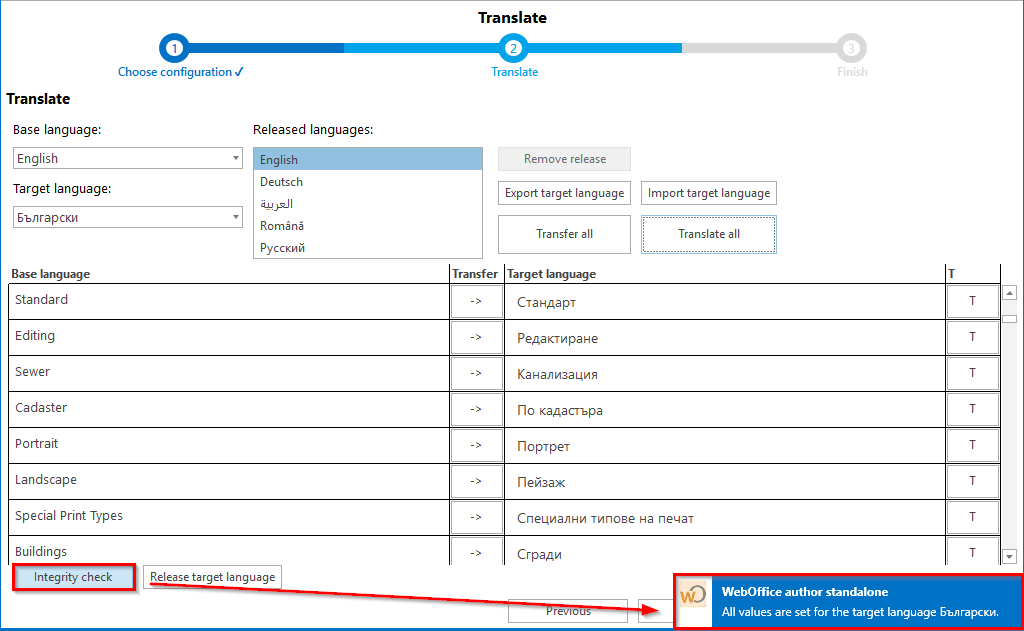Select step 2 Translate in wizard
Image resolution: width=1024 pixels, height=631 pixels.
point(513,48)
